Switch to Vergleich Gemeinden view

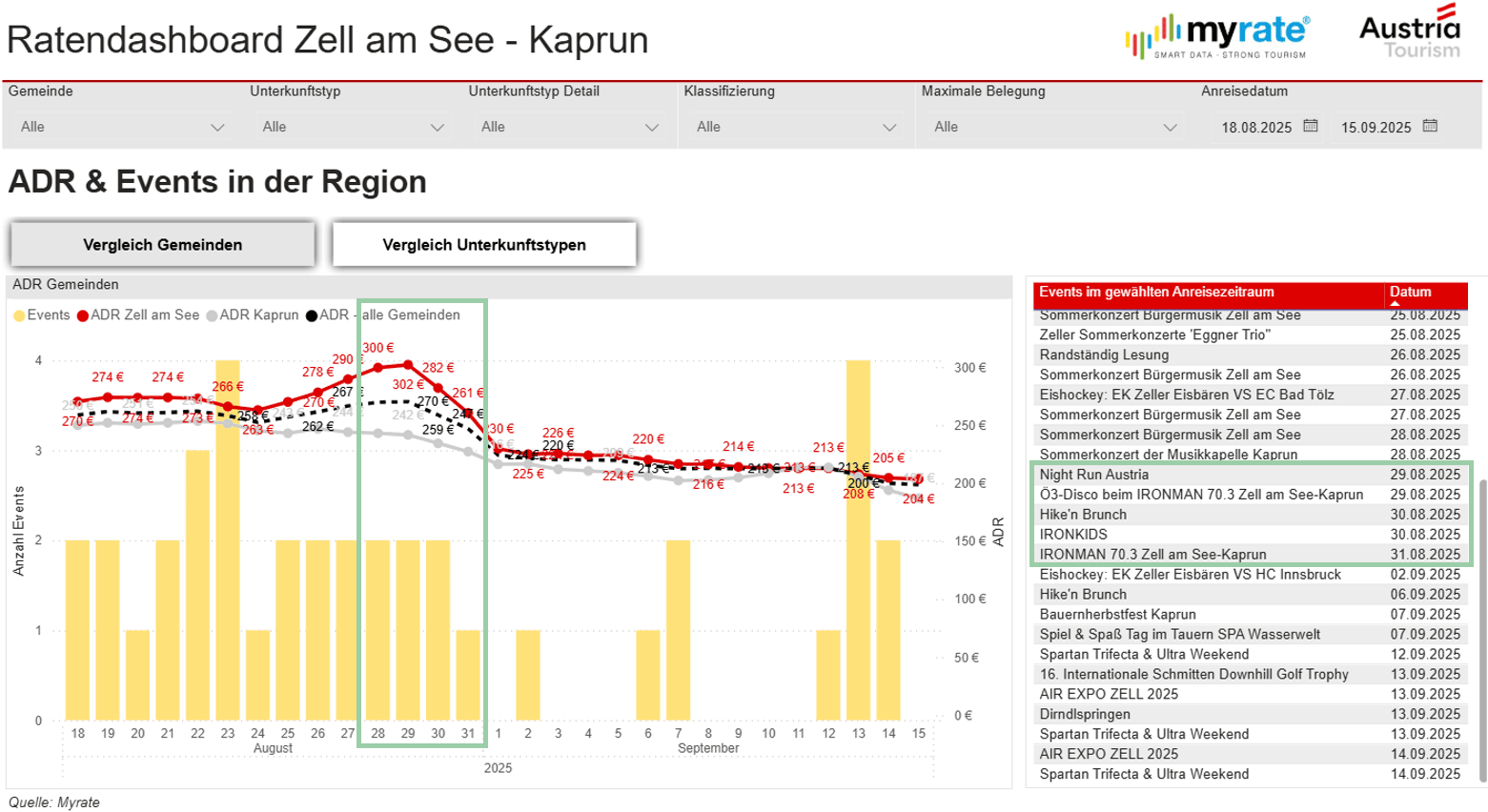coord(162,245)
